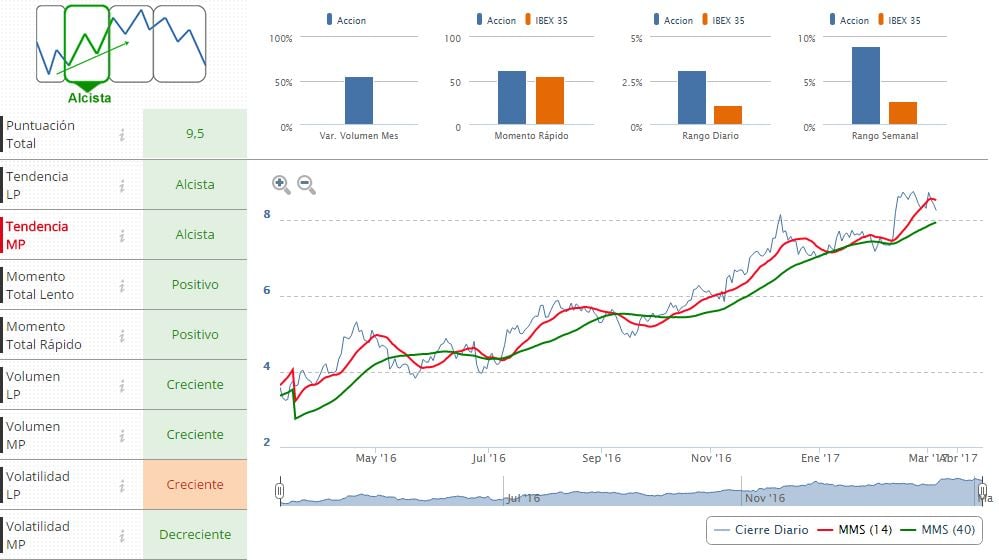Show info for Volatilidad LP row

(122, 485)
